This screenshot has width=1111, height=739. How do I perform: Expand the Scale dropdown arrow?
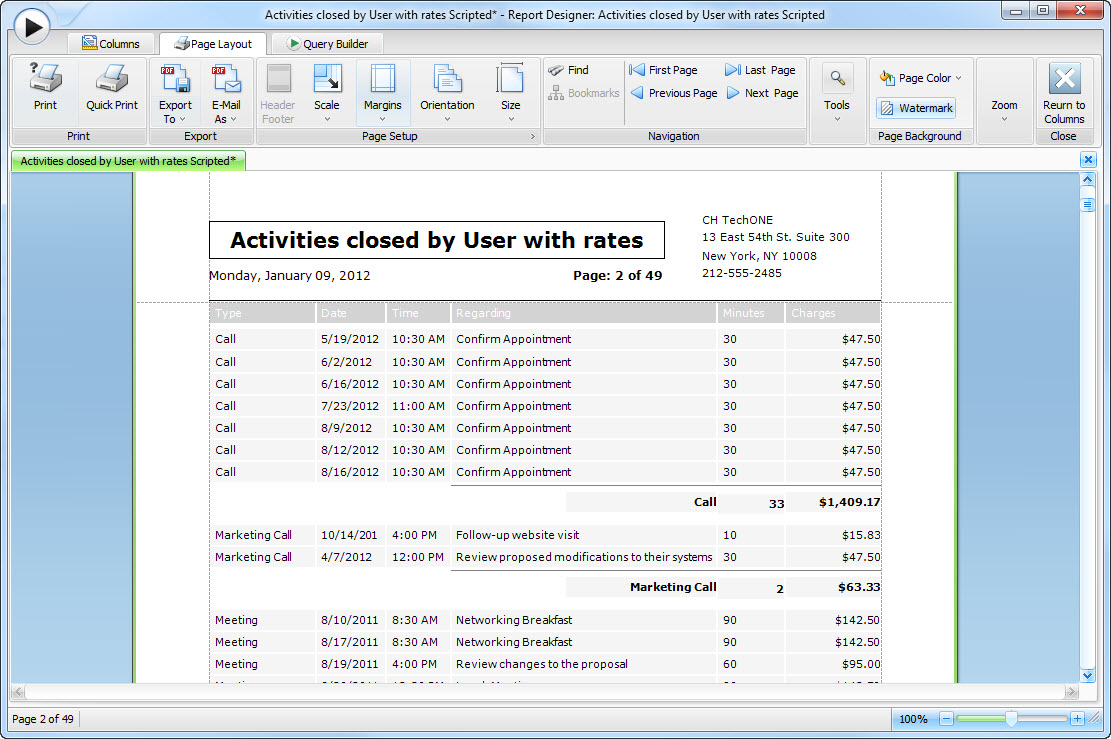pyautogui.click(x=327, y=120)
